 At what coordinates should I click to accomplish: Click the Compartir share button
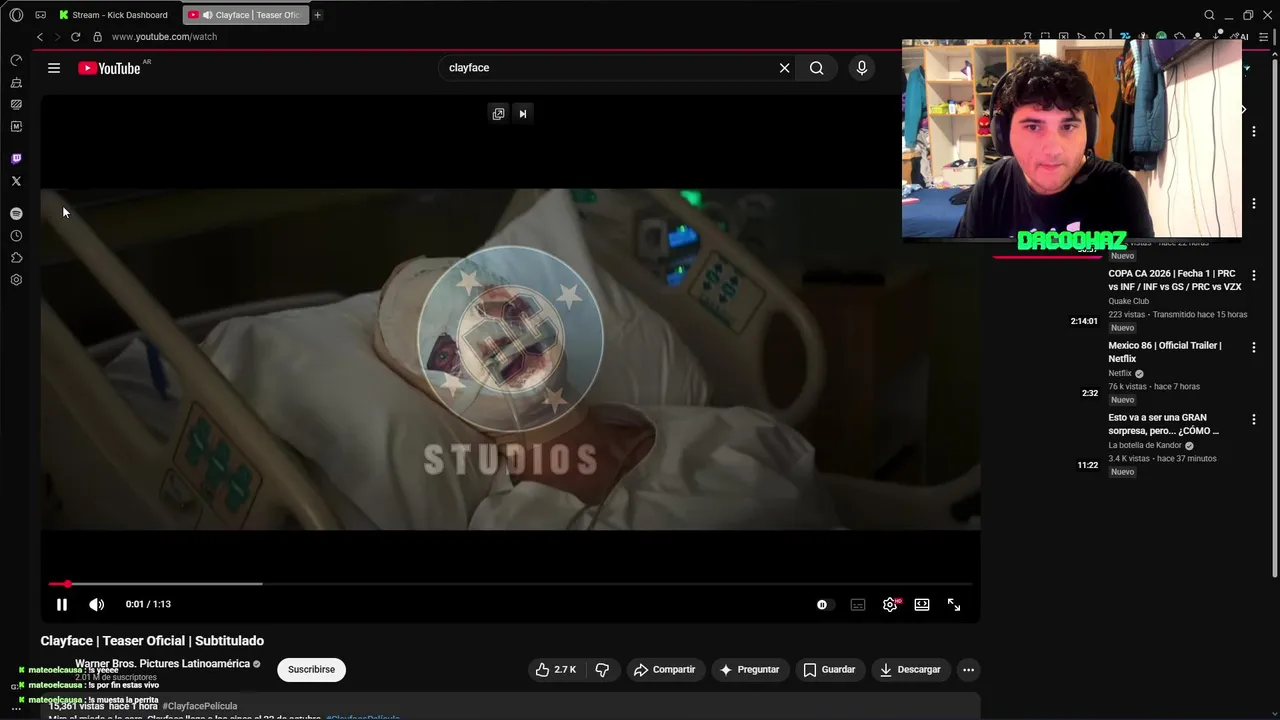tap(665, 669)
